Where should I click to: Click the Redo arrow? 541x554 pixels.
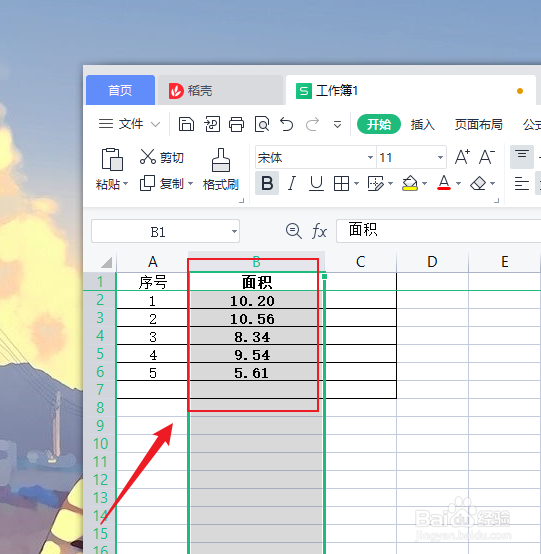(312, 124)
